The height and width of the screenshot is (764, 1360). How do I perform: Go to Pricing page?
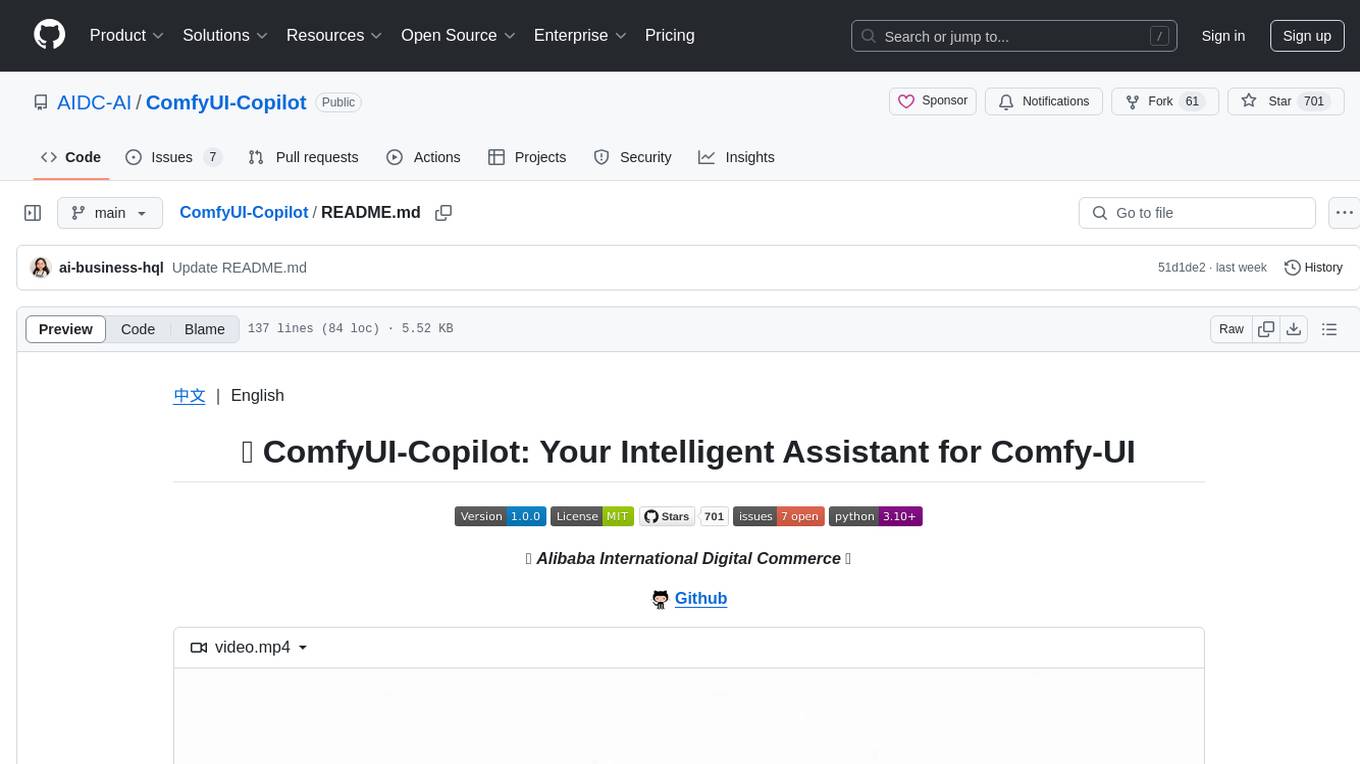click(x=670, y=35)
